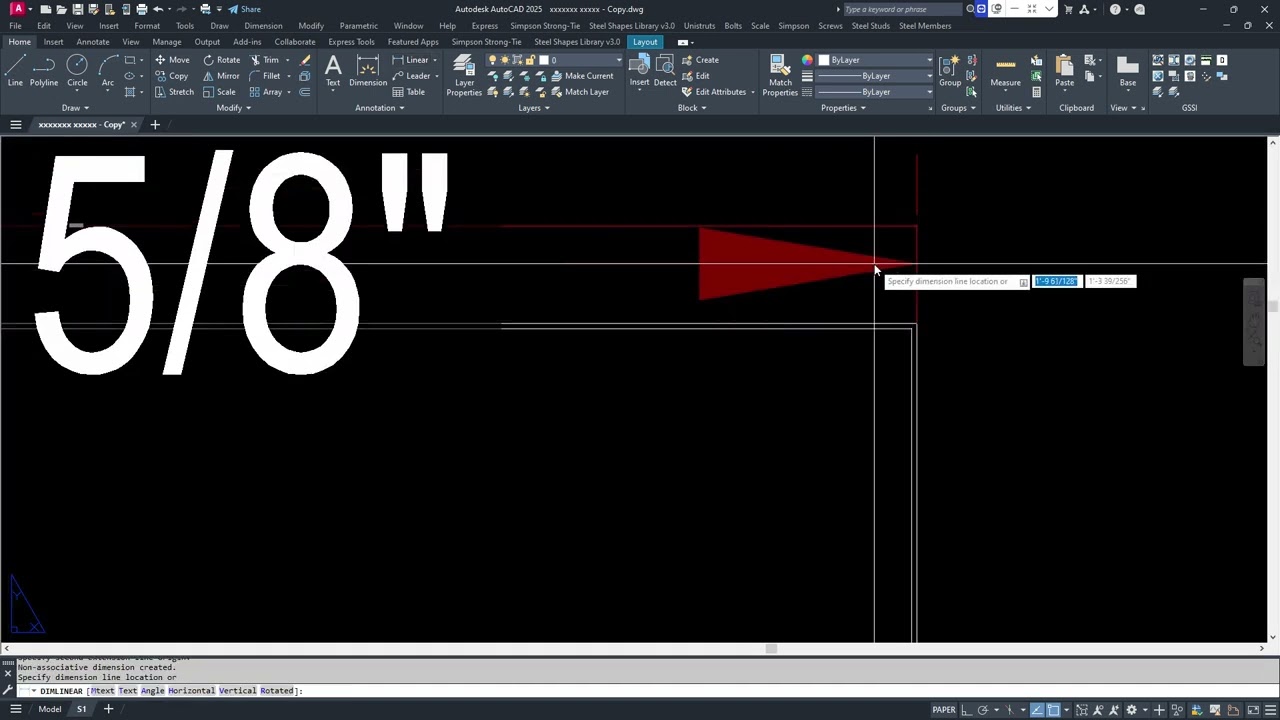Open the Match Properties tool

coord(780,76)
